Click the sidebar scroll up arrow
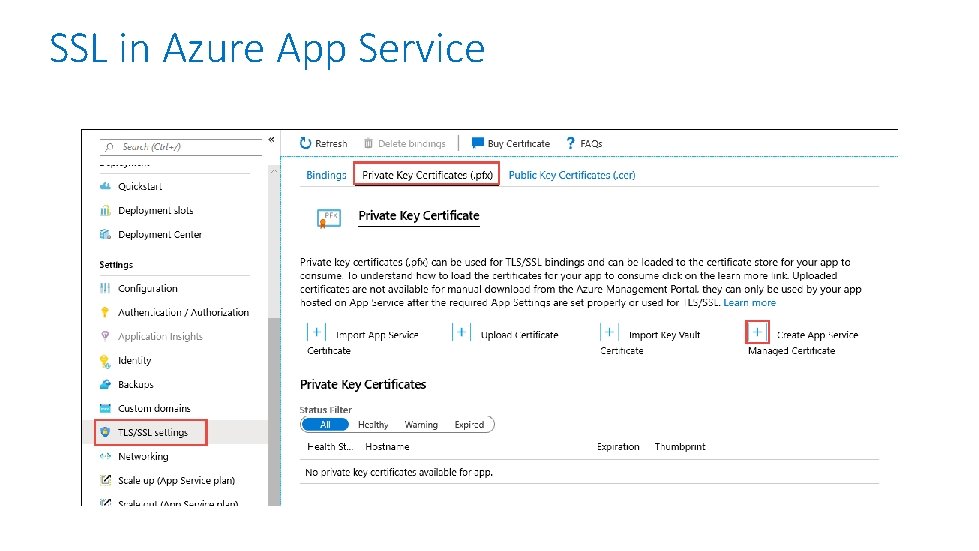Image resolution: width=979 pixels, height=551 pixels. [274, 171]
